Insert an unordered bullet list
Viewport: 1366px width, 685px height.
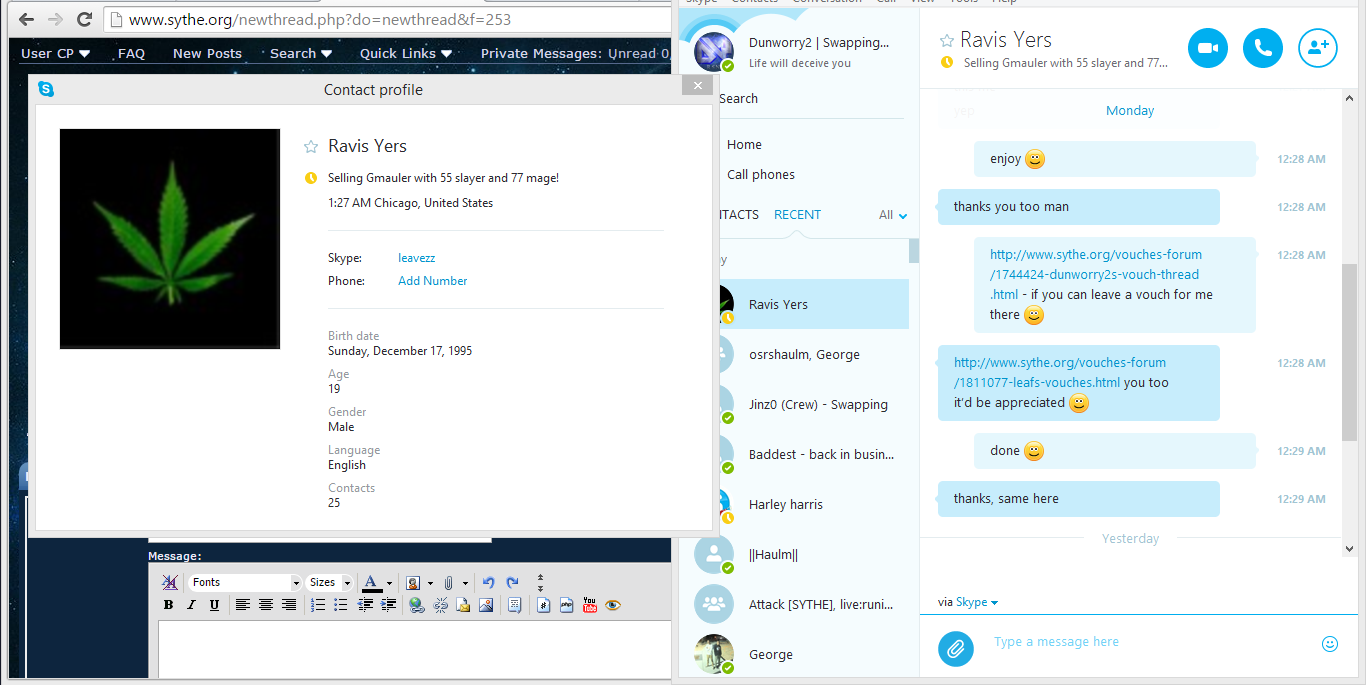(x=341, y=605)
